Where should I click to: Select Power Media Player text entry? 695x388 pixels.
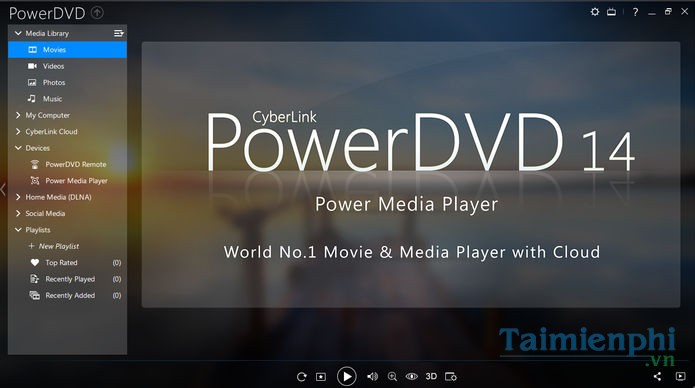coord(76,181)
